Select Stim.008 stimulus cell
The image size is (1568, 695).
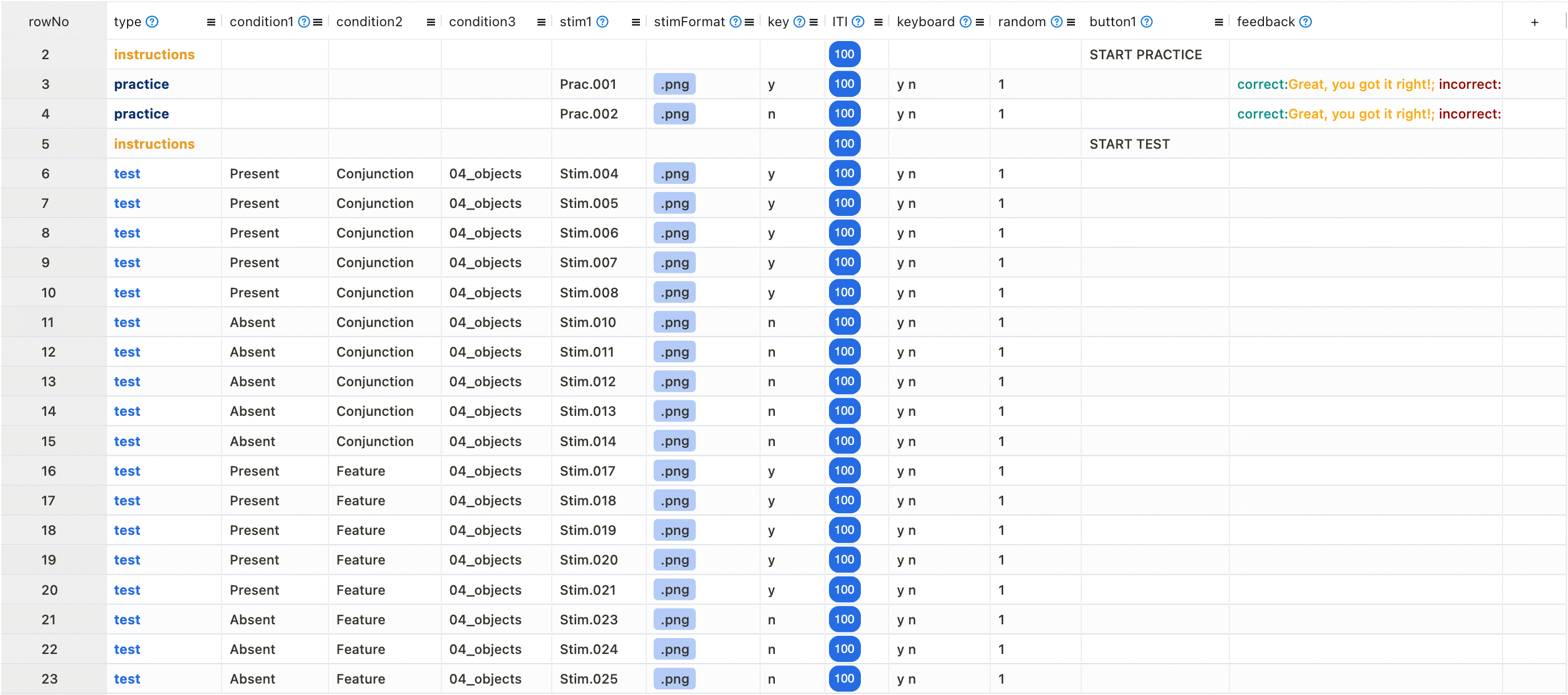coord(598,292)
